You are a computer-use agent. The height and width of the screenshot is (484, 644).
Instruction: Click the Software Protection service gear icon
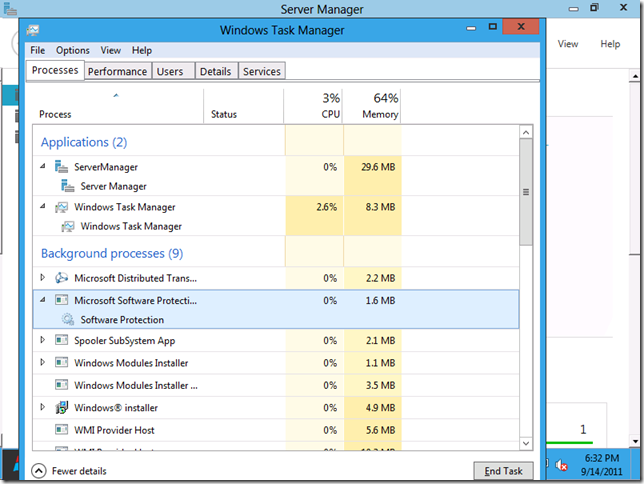pyautogui.click(x=68, y=319)
